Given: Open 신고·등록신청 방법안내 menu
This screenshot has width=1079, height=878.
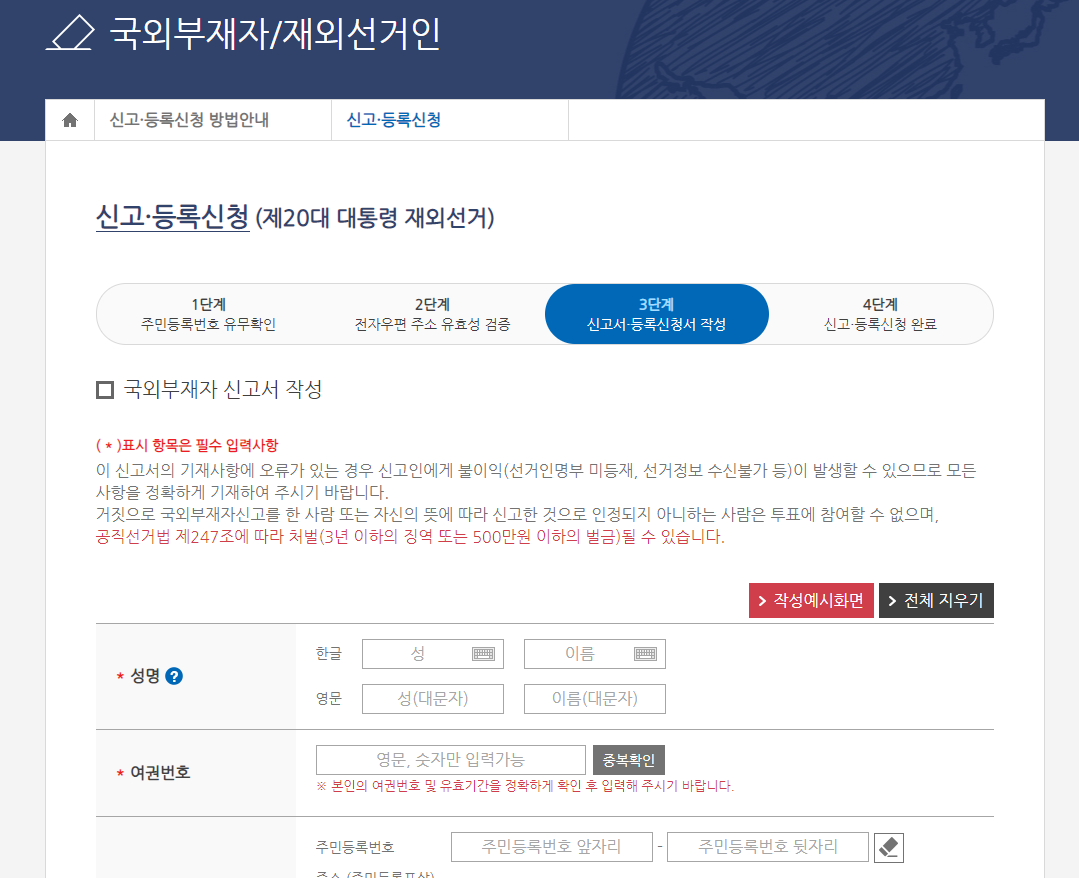Looking at the screenshot, I should [x=190, y=120].
